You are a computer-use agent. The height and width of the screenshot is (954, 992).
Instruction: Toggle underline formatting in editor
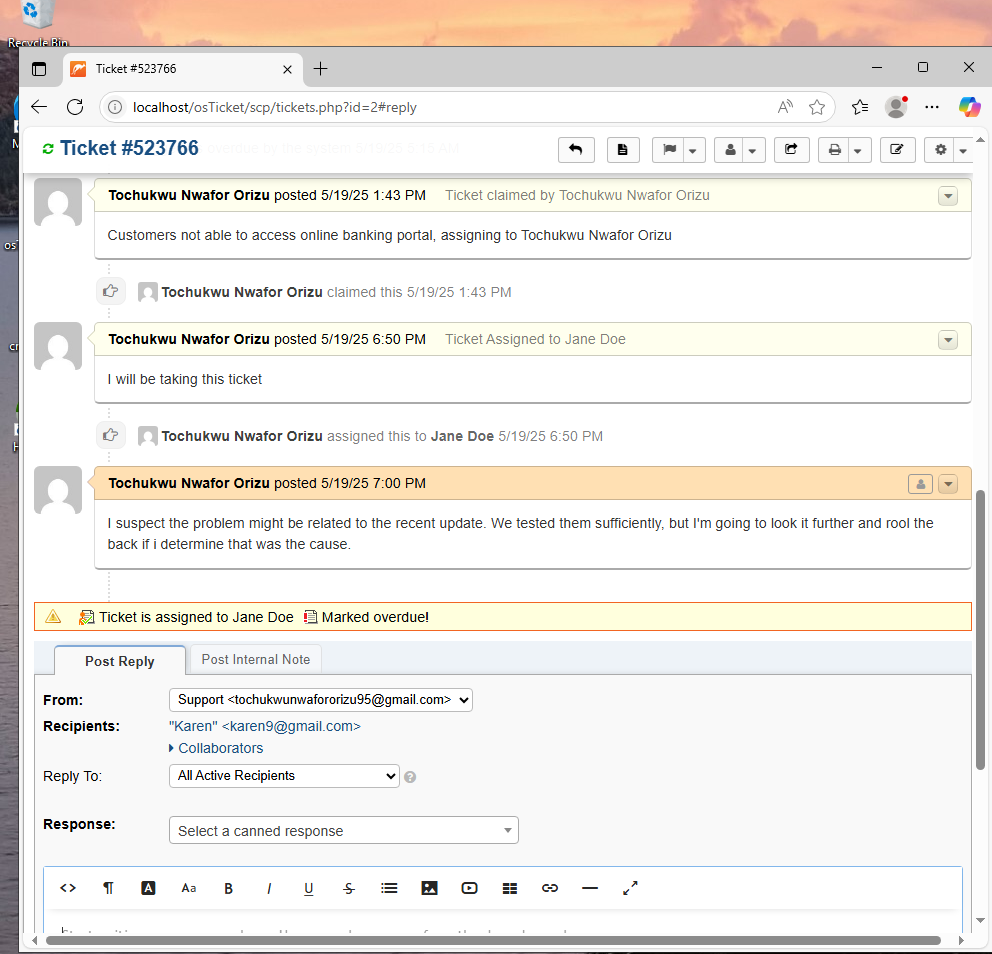309,888
